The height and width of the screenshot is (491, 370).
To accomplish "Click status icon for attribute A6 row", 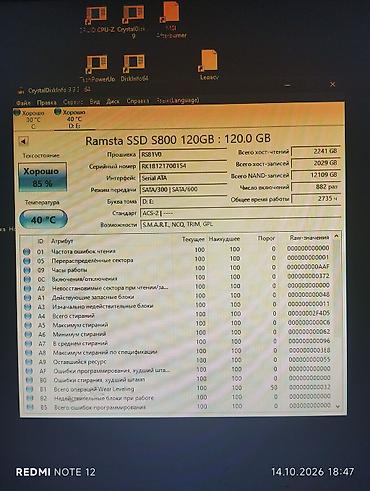I will pyautogui.click(x=28, y=334).
